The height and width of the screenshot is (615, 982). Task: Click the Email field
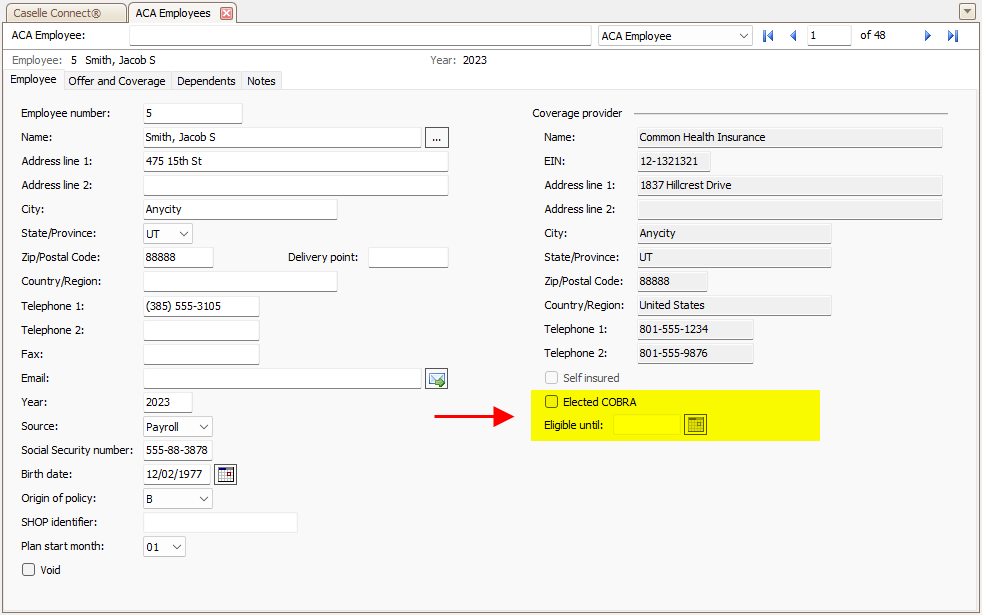(x=282, y=378)
